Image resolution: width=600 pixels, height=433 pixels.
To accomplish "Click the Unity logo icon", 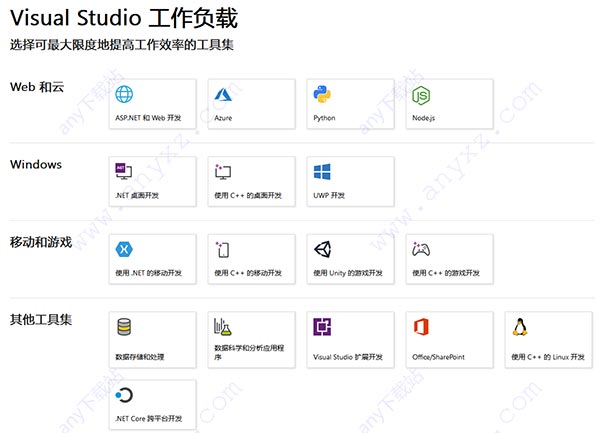I will [x=323, y=249].
